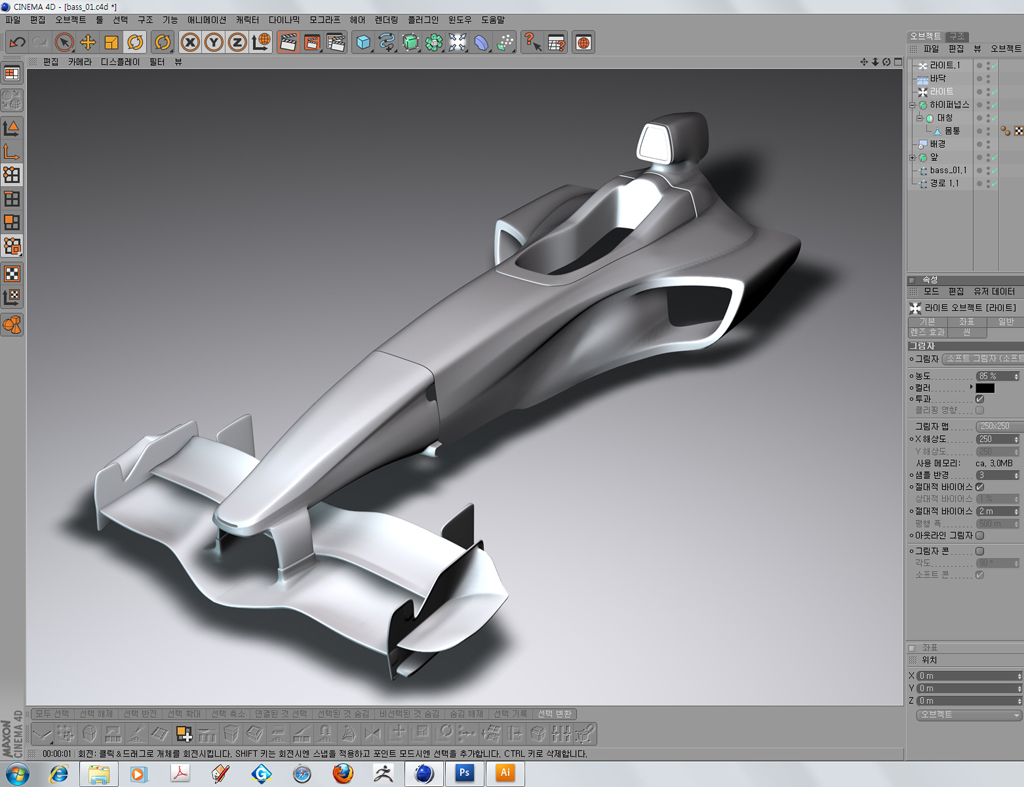
Task: Click the 농도 85 % stepper arrows
Action: coord(1016,376)
